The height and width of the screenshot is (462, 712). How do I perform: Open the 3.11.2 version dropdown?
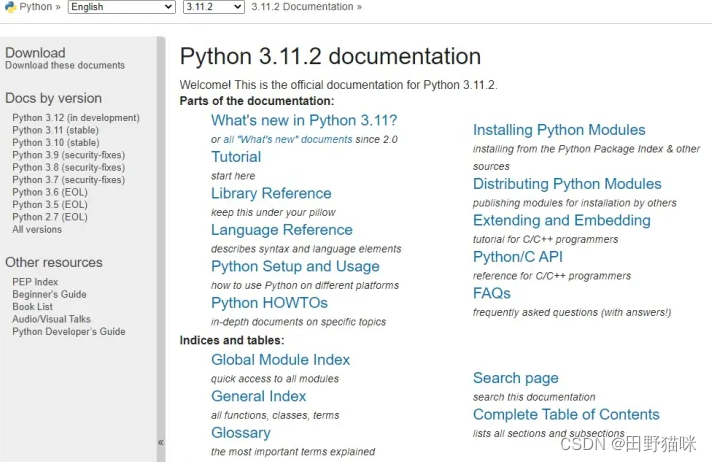(x=213, y=7)
